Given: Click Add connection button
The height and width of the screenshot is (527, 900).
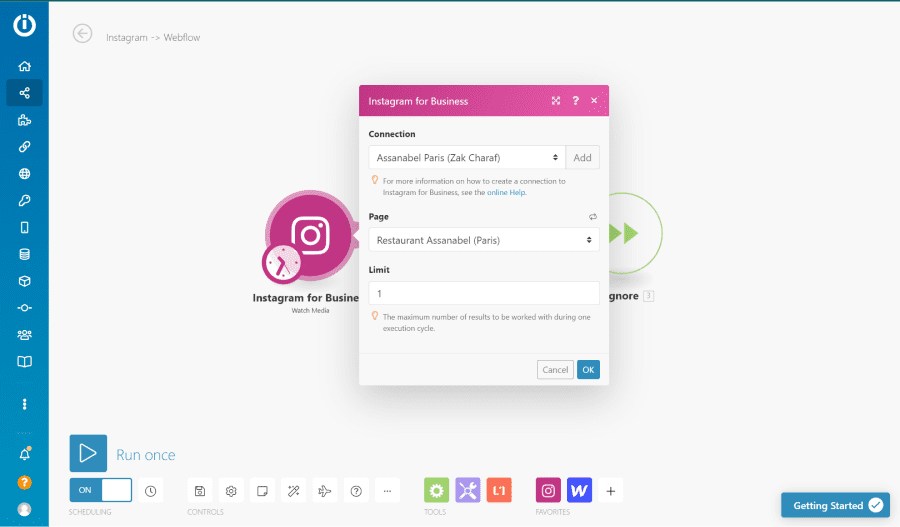Looking at the screenshot, I should tap(582, 157).
